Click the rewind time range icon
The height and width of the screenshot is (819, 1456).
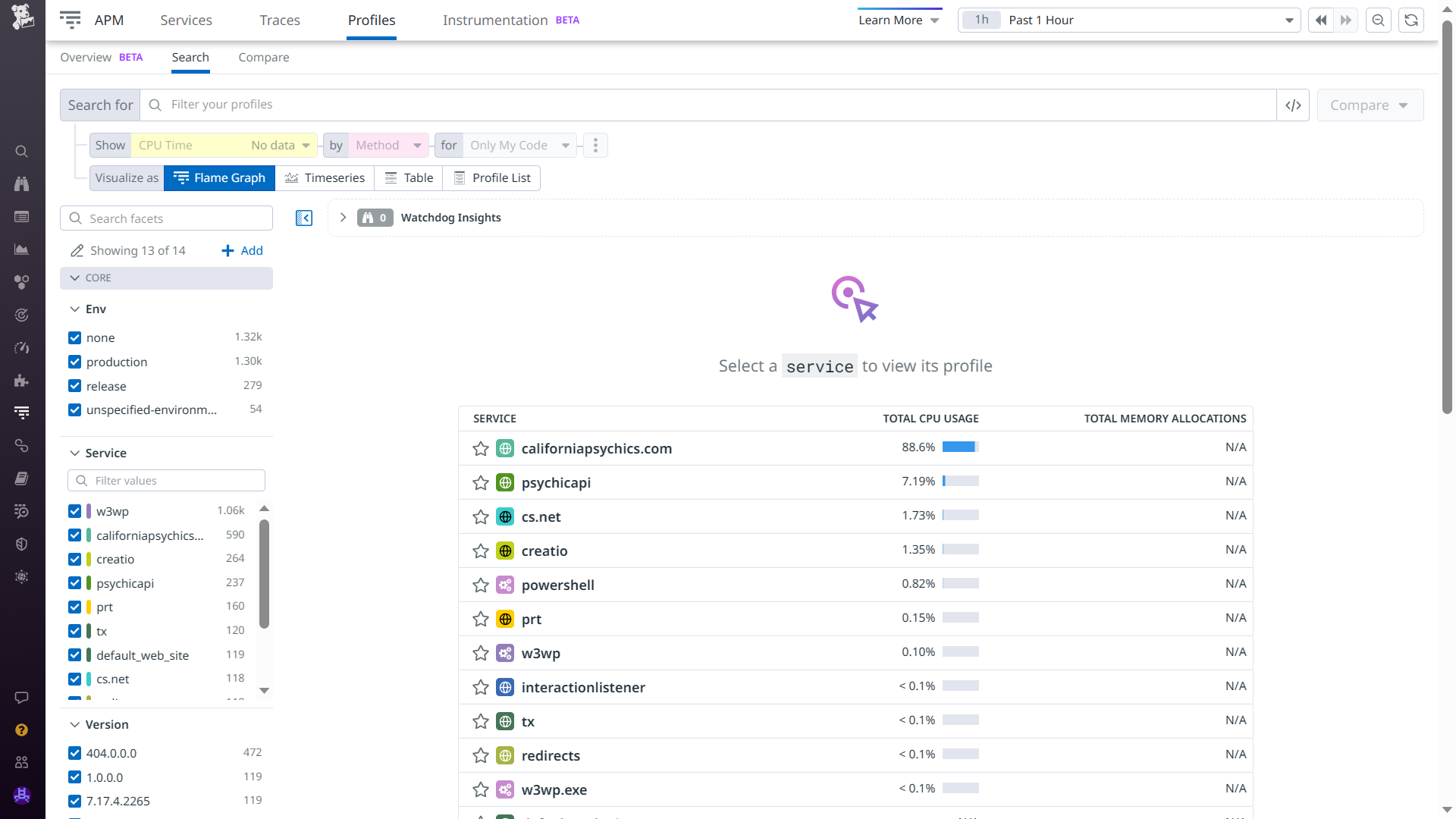coord(1321,20)
